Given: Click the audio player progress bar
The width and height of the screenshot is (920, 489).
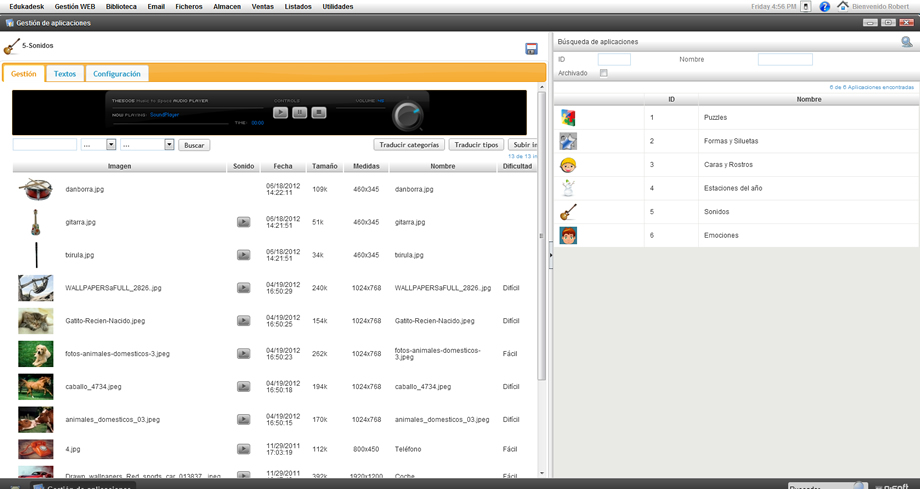Looking at the screenshot, I should (x=171, y=123).
